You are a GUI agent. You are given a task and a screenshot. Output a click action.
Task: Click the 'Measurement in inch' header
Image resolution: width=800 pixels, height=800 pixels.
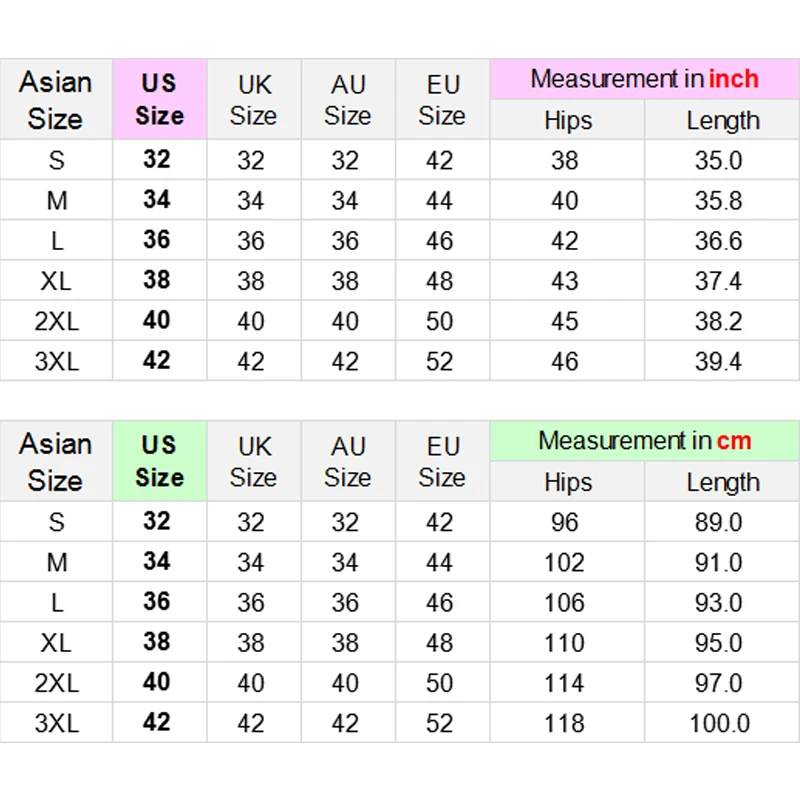pos(644,79)
